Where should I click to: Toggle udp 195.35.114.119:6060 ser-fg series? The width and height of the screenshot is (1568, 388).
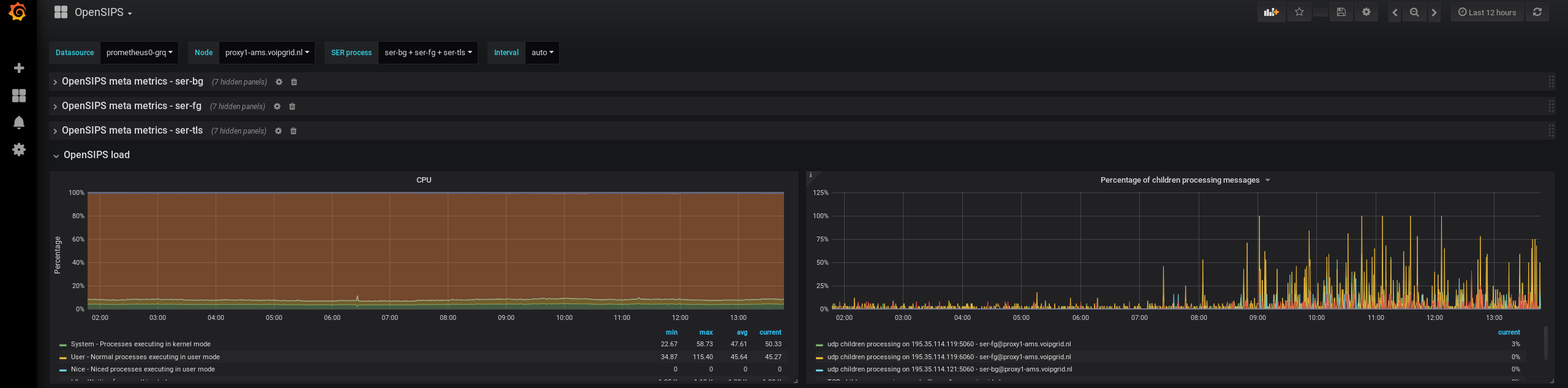pyautogui.click(x=949, y=357)
